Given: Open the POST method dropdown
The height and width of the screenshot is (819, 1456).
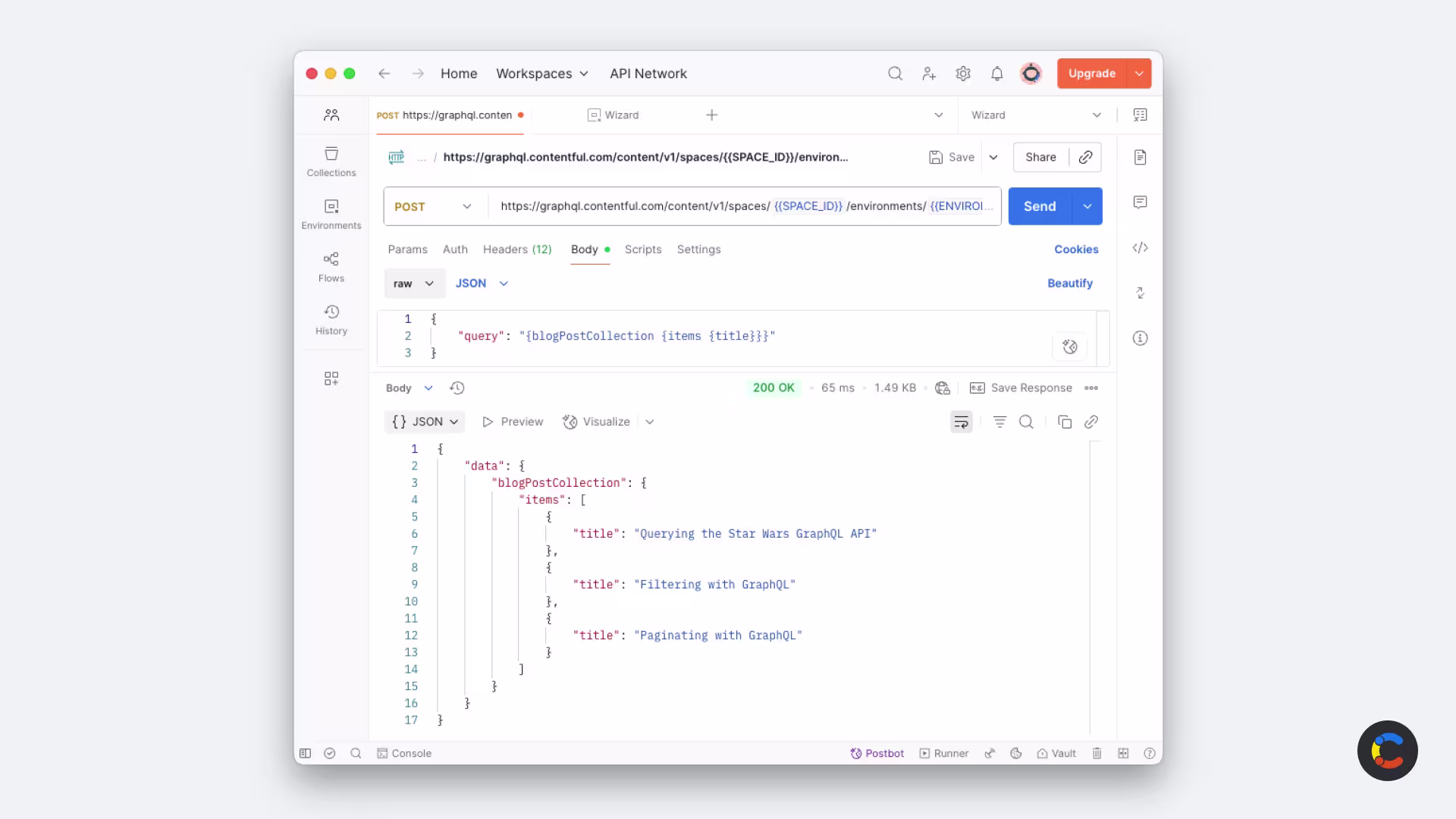Looking at the screenshot, I should pyautogui.click(x=433, y=206).
